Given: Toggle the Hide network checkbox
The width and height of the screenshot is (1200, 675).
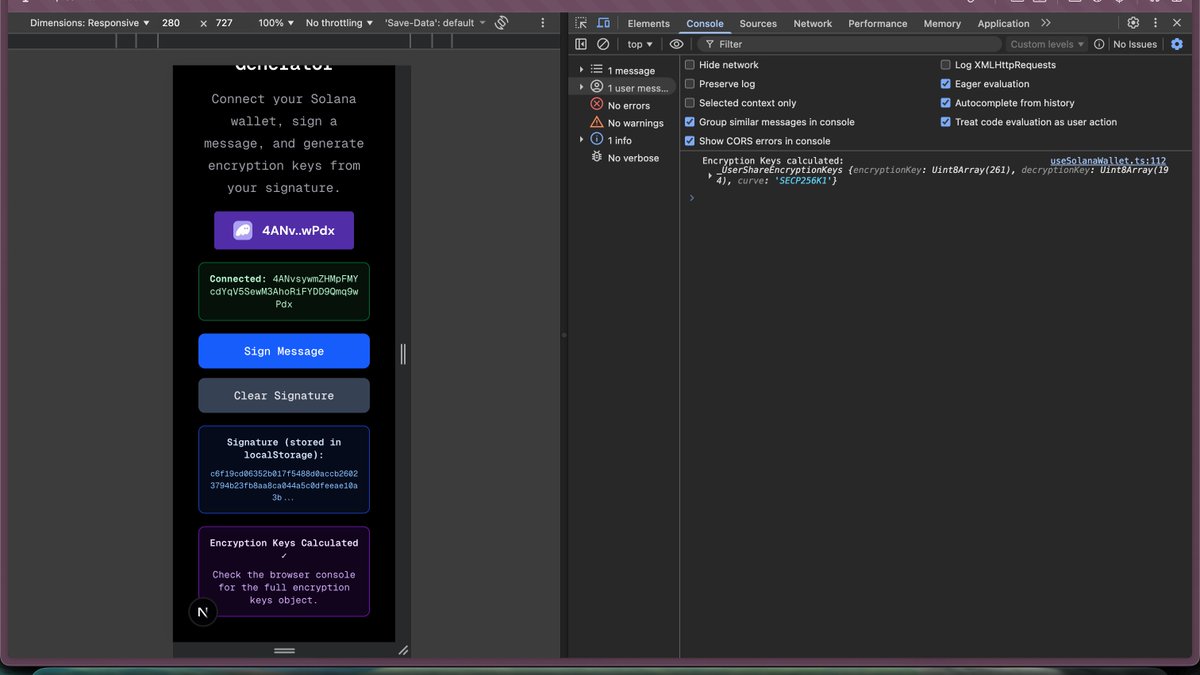Looking at the screenshot, I should 690,65.
